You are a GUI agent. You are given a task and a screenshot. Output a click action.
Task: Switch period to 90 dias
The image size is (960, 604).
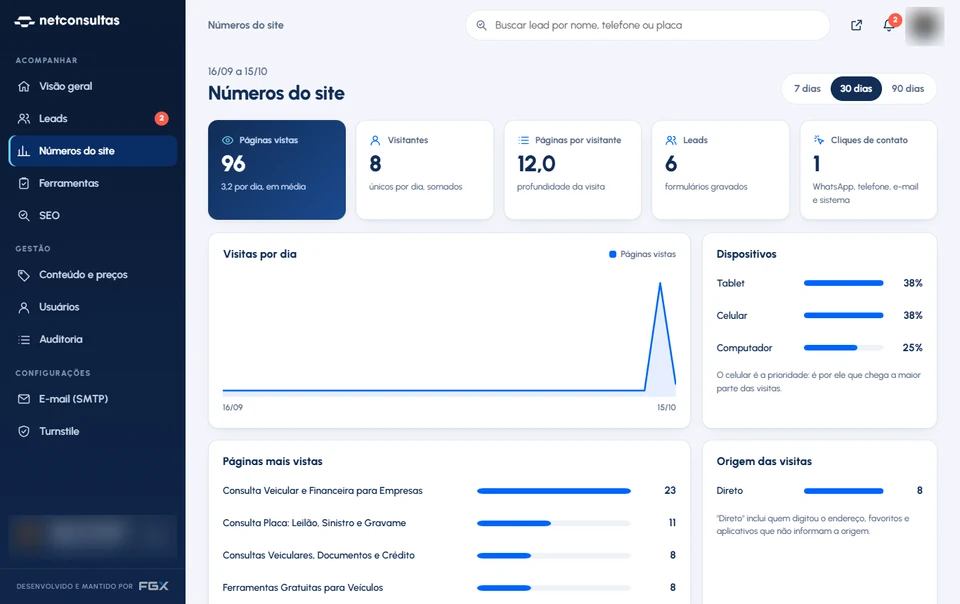coord(907,89)
